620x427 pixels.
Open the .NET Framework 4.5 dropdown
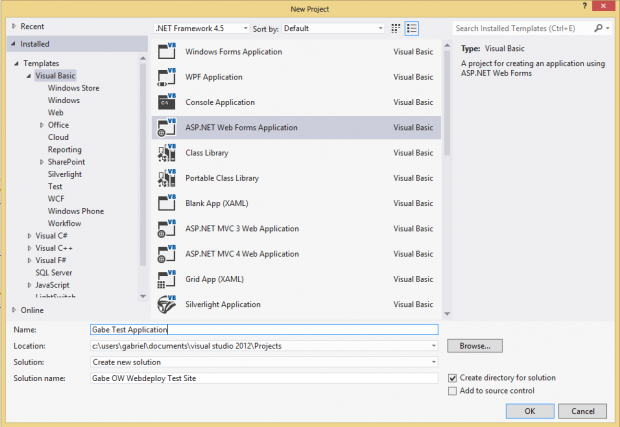click(201, 28)
